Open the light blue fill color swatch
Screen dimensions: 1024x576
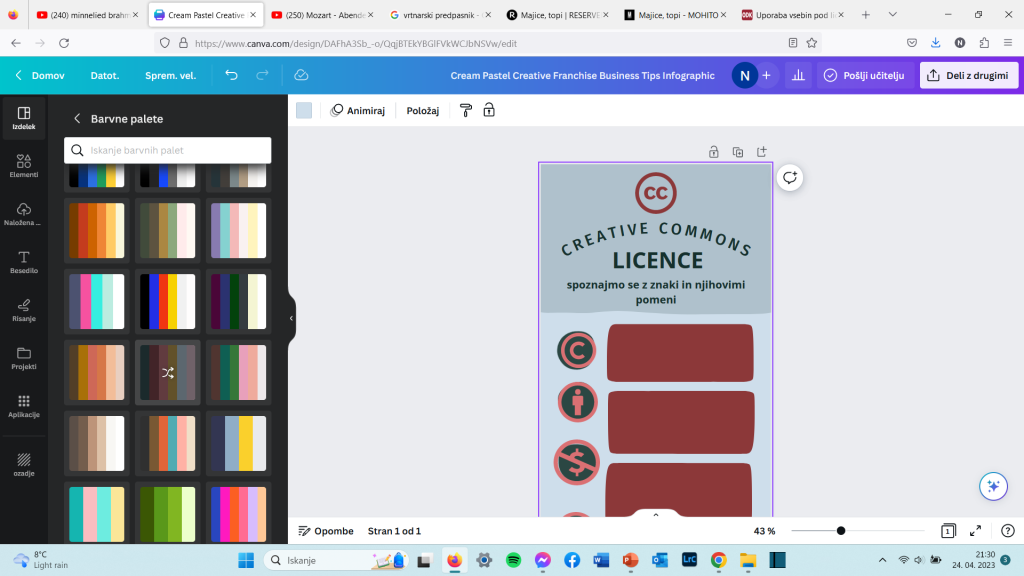click(304, 110)
